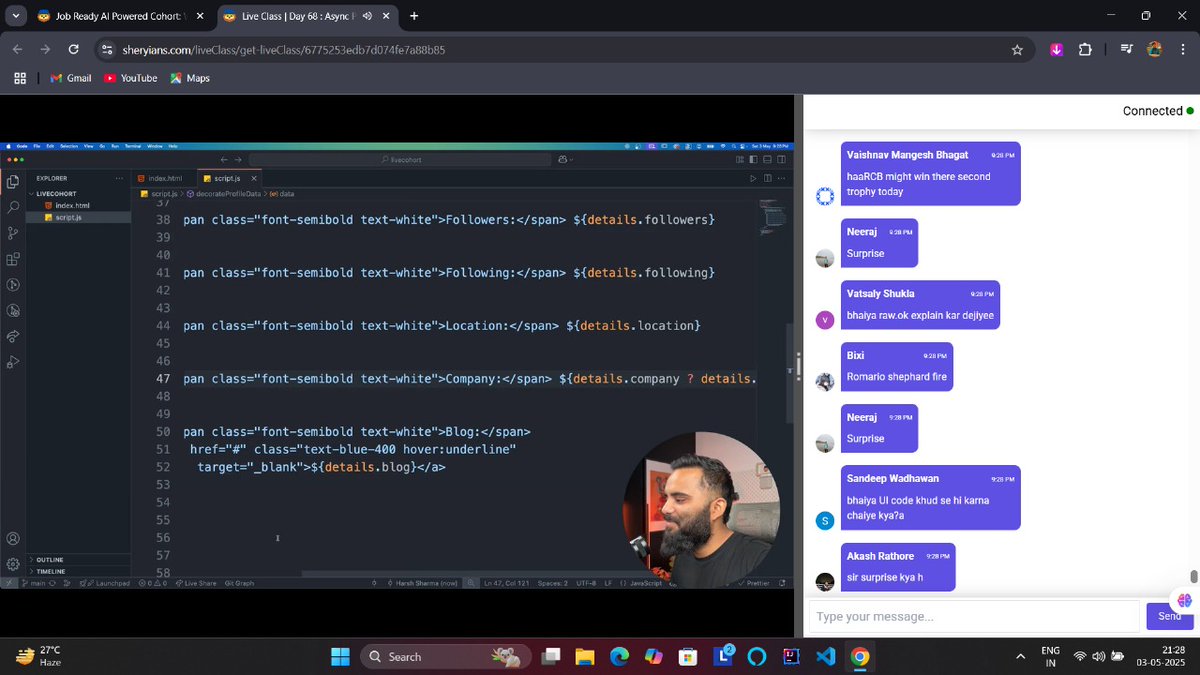Image resolution: width=1200 pixels, height=675 pixels.
Task: Open the tab search dropdown arrow in Chrome
Action: coord(16,16)
